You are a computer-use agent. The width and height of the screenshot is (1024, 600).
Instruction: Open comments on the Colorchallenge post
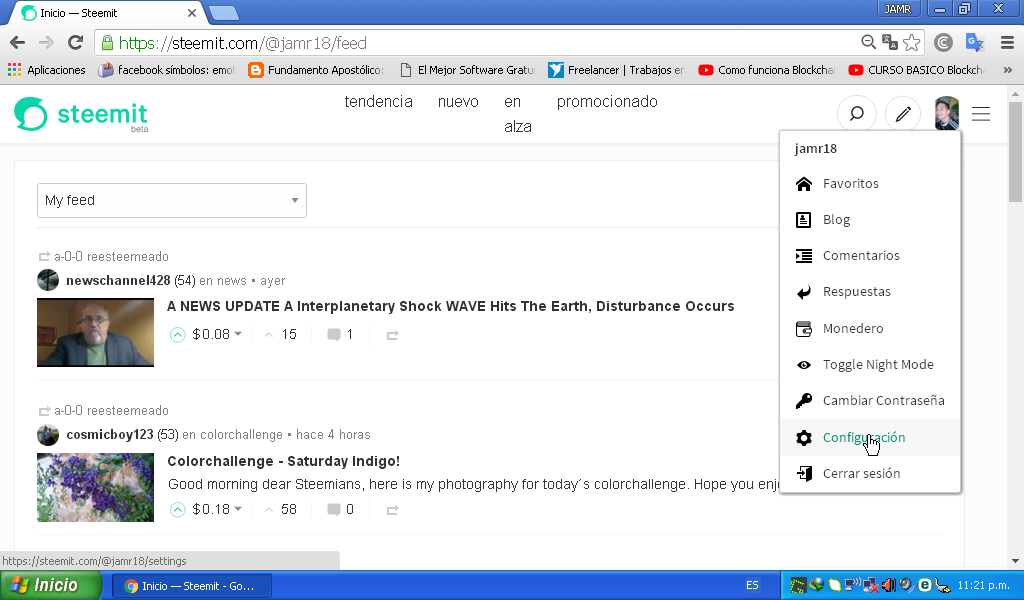pyautogui.click(x=340, y=510)
